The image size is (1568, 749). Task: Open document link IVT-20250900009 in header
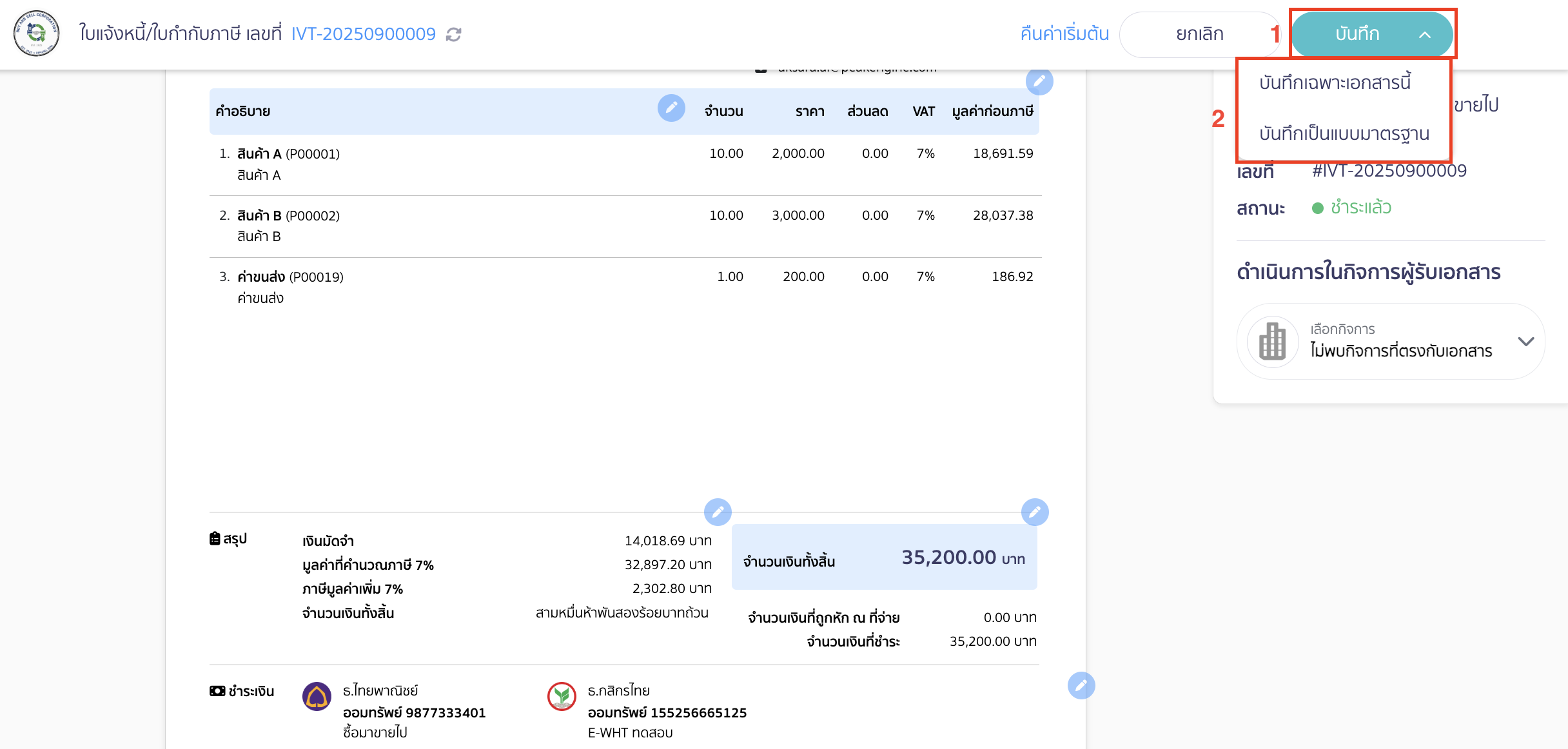[x=364, y=34]
